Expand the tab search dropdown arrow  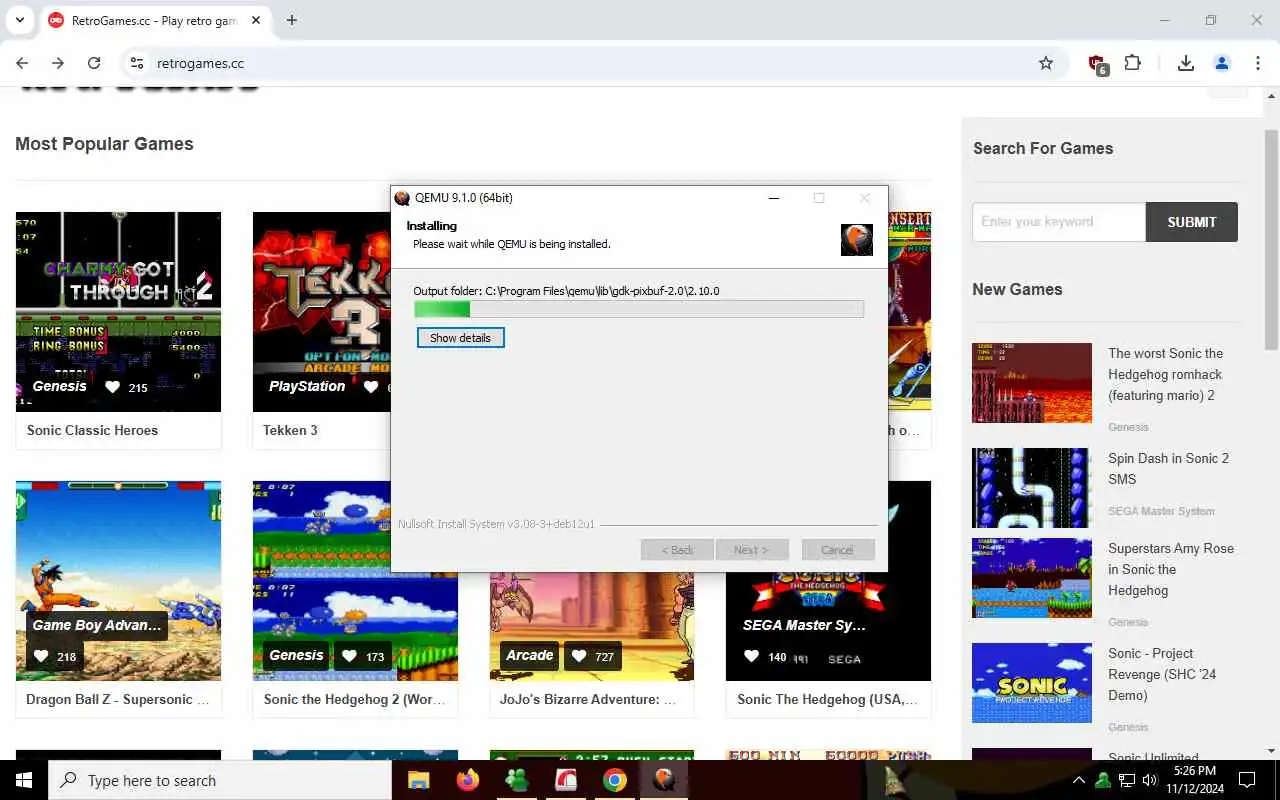[x=19, y=20]
